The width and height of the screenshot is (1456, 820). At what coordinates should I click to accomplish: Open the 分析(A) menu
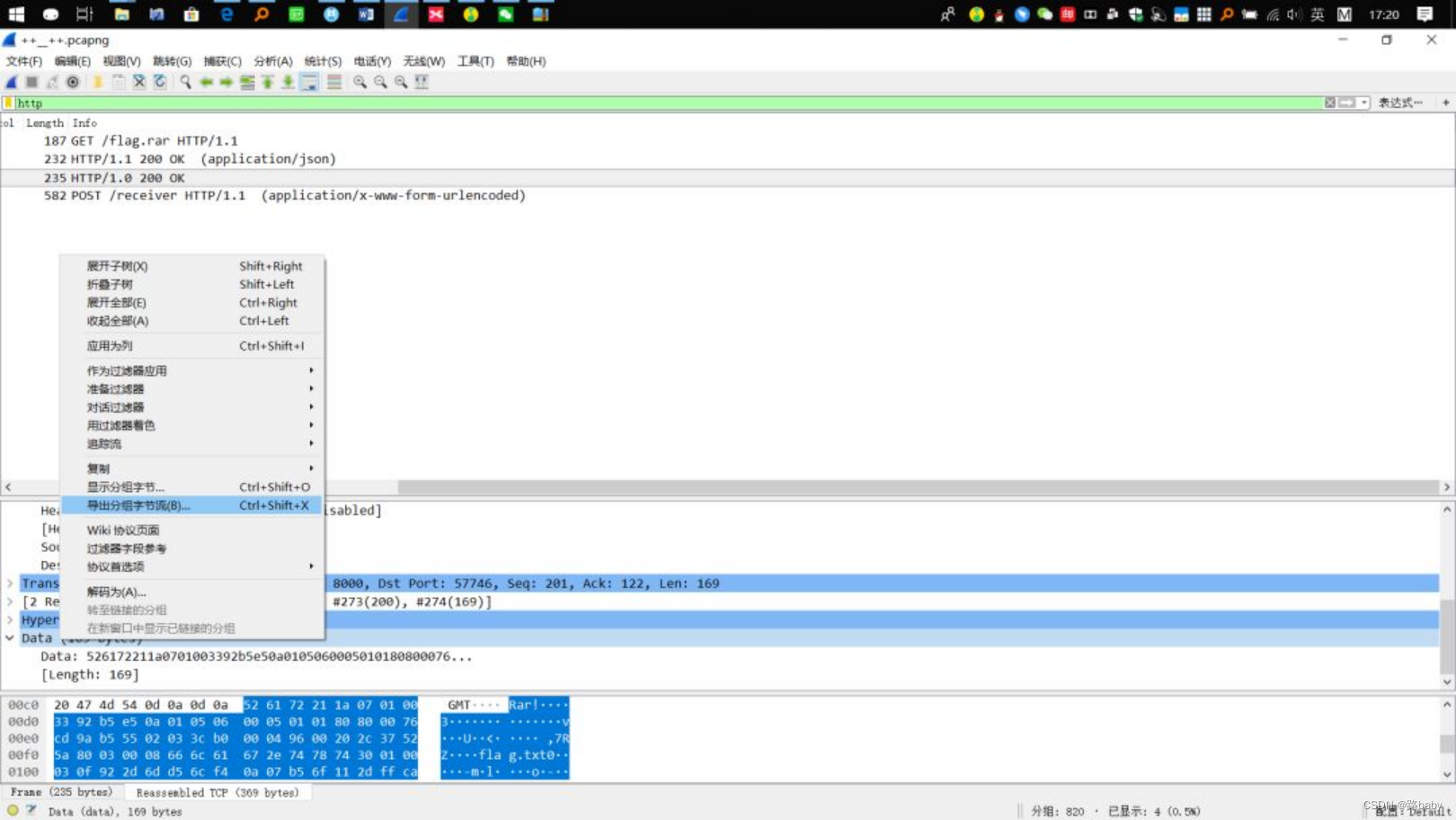click(272, 61)
